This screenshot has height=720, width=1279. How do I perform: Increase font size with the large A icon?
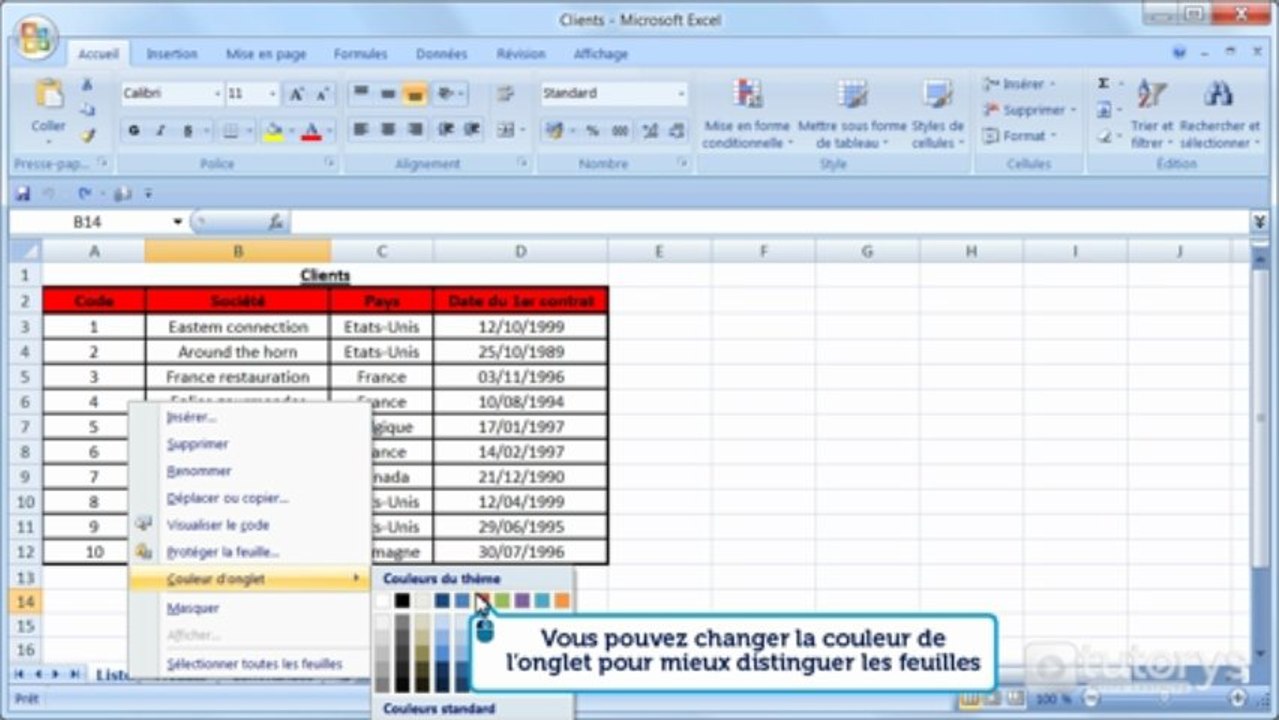coord(296,94)
